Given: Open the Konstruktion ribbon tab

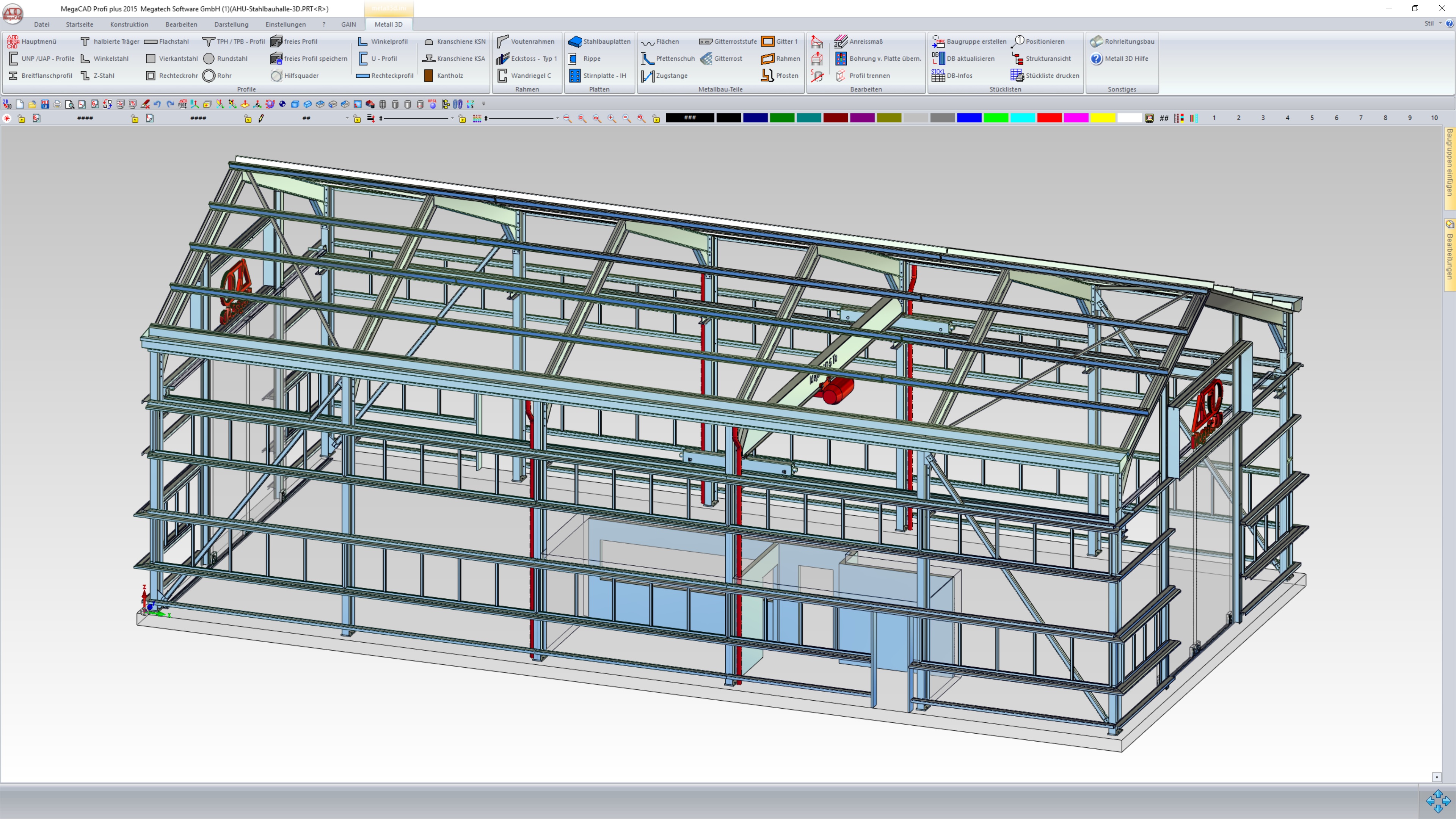Looking at the screenshot, I should 129,24.
